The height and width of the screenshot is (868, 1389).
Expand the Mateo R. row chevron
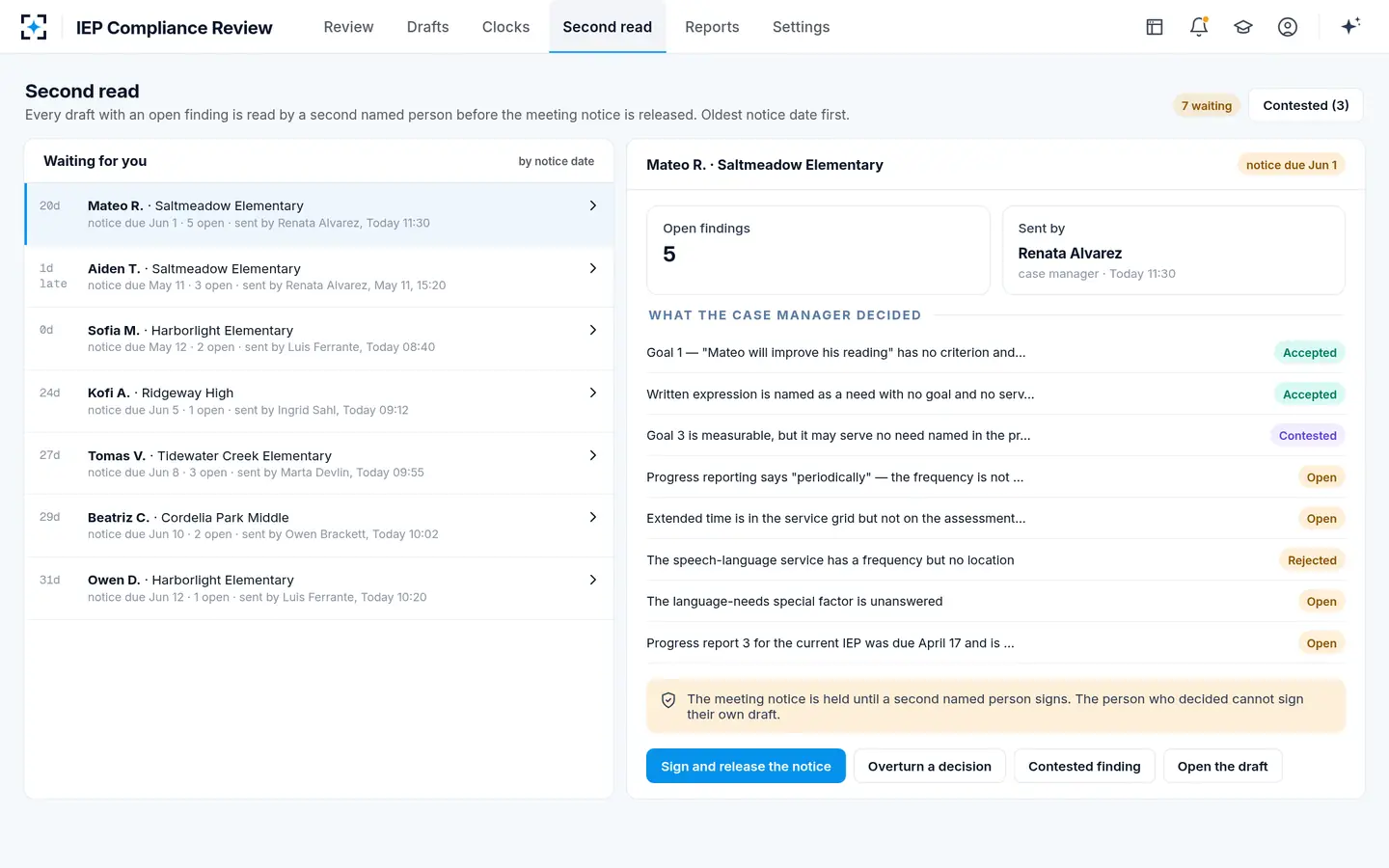coord(593,205)
